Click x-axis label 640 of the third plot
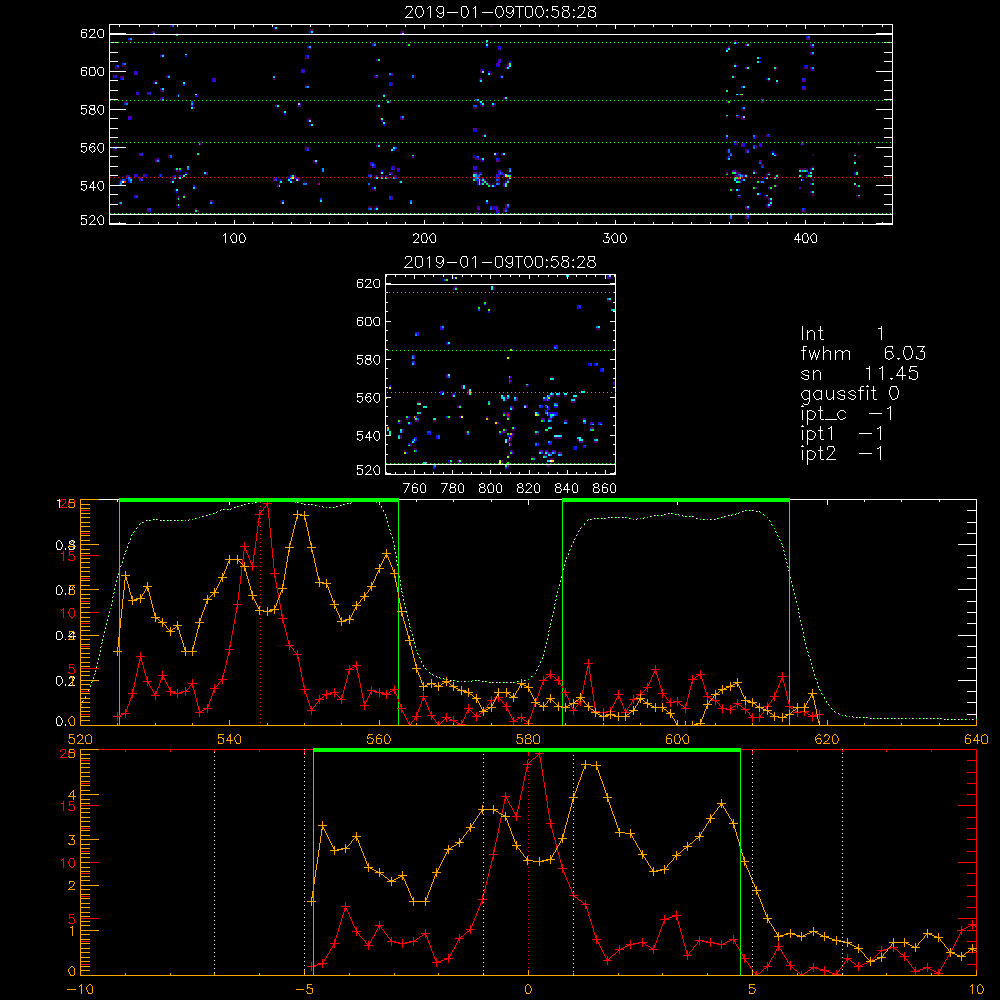1000x1000 pixels. click(976, 739)
